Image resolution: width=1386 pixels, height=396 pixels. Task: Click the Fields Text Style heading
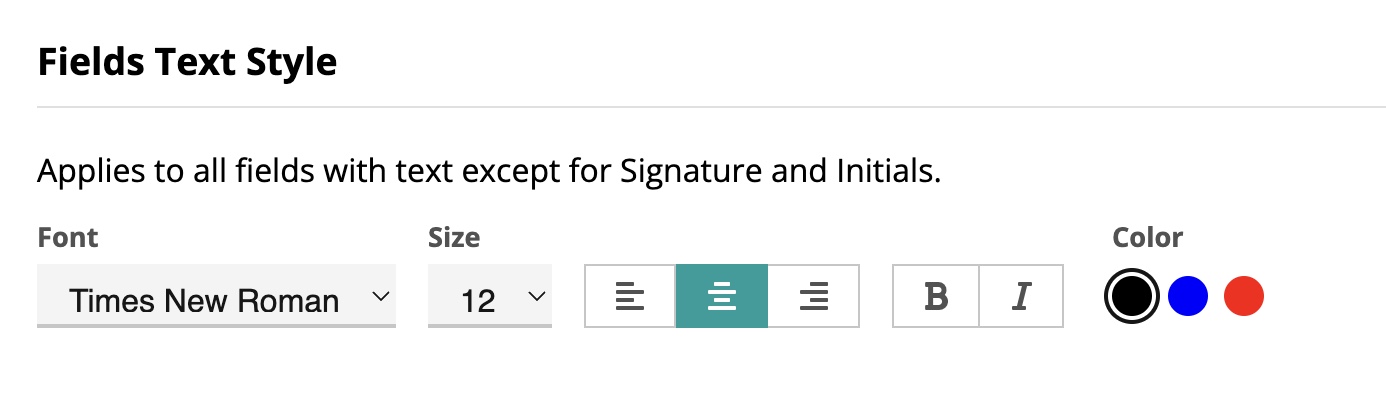[x=187, y=62]
